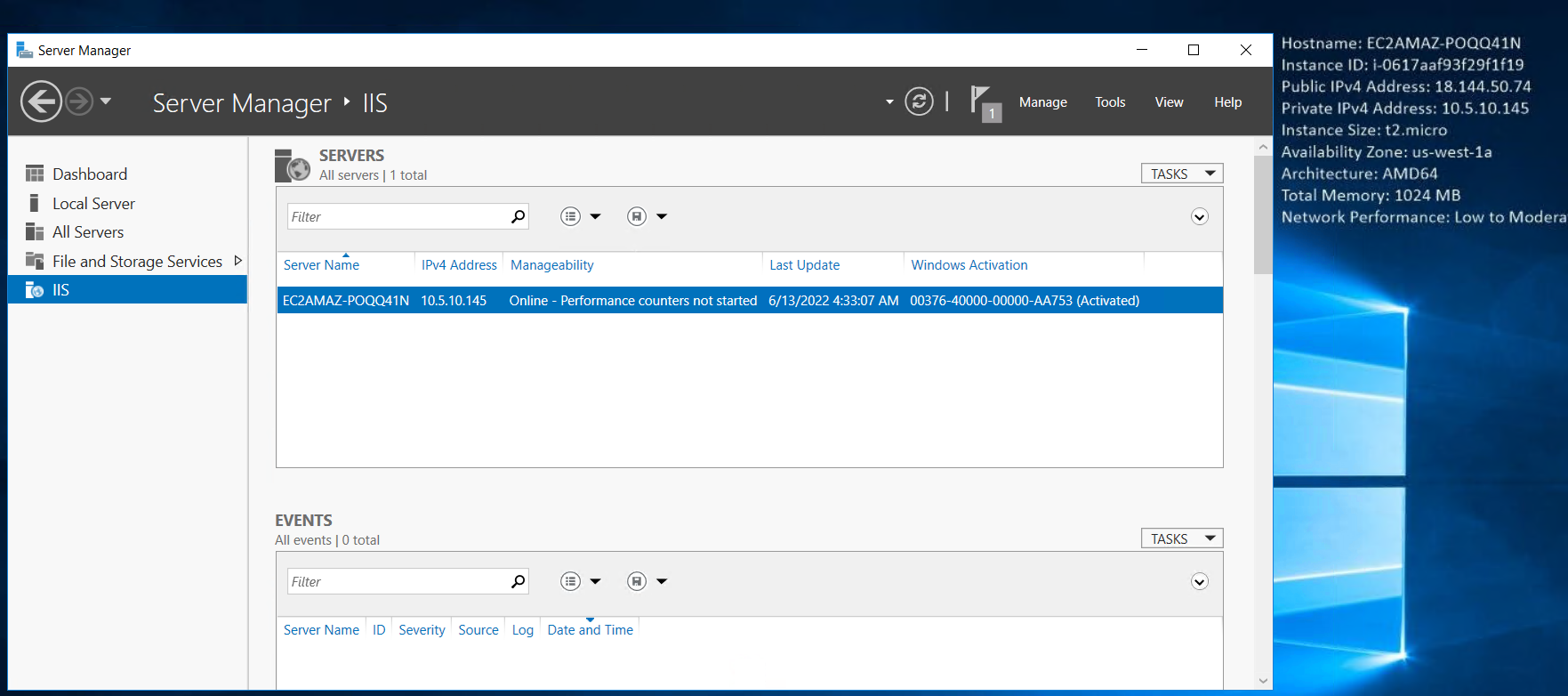Open the Manage menu
Viewport: 1568px width, 696px height.
click(x=1042, y=102)
